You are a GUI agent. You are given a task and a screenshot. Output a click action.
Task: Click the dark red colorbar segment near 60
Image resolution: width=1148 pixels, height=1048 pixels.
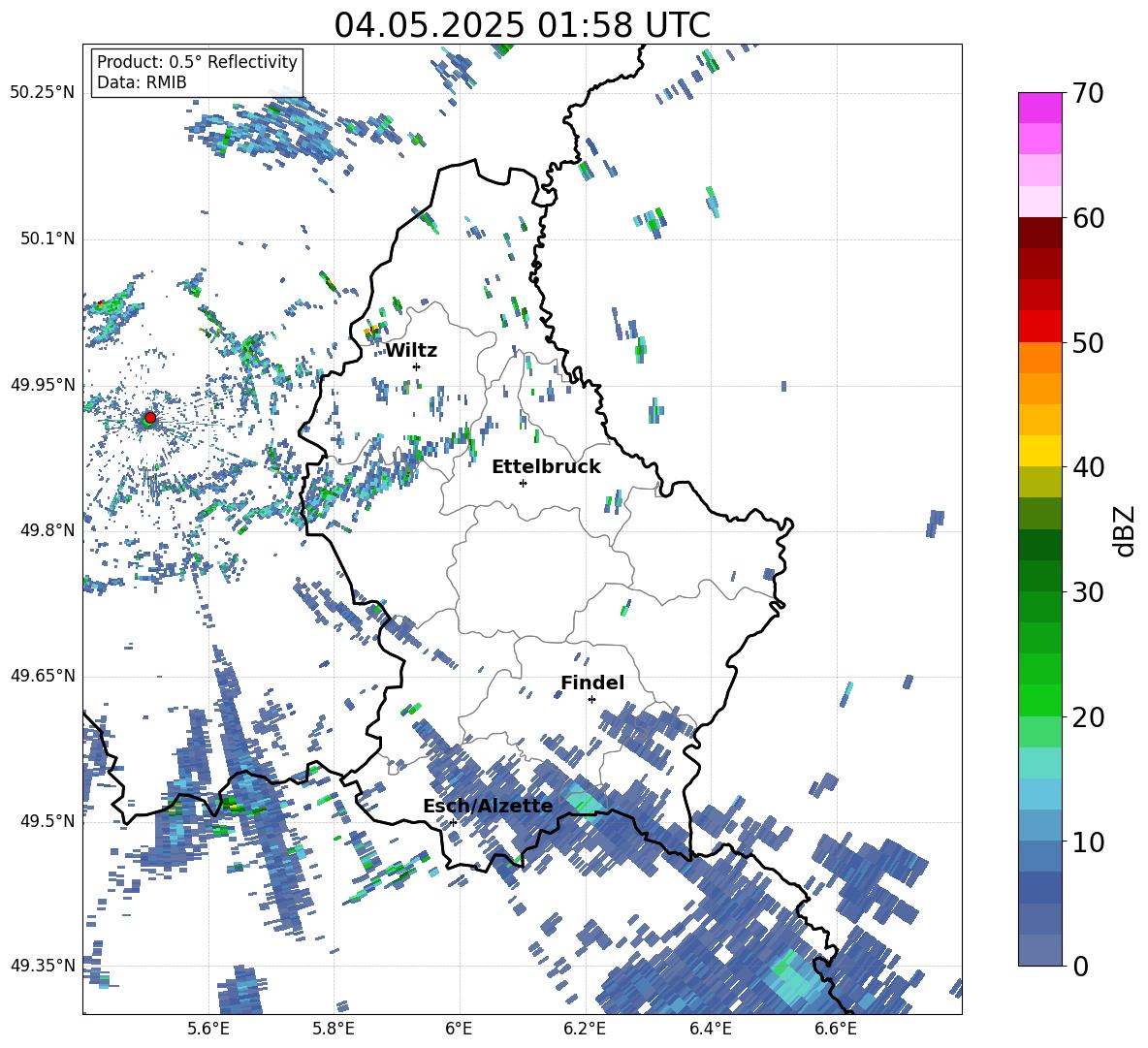coord(1039,233)
